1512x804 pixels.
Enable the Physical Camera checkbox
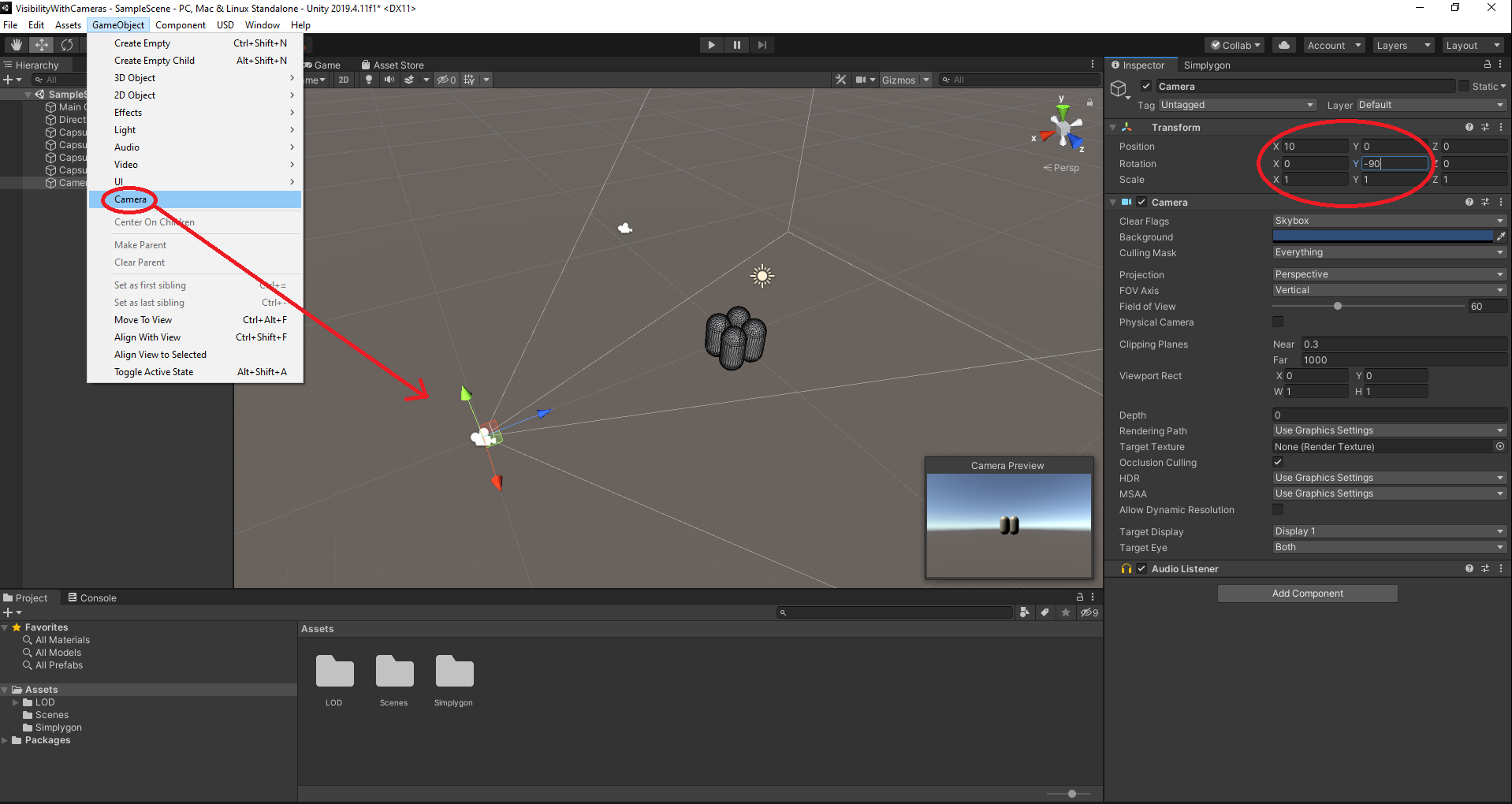(x=1277, y=322)
